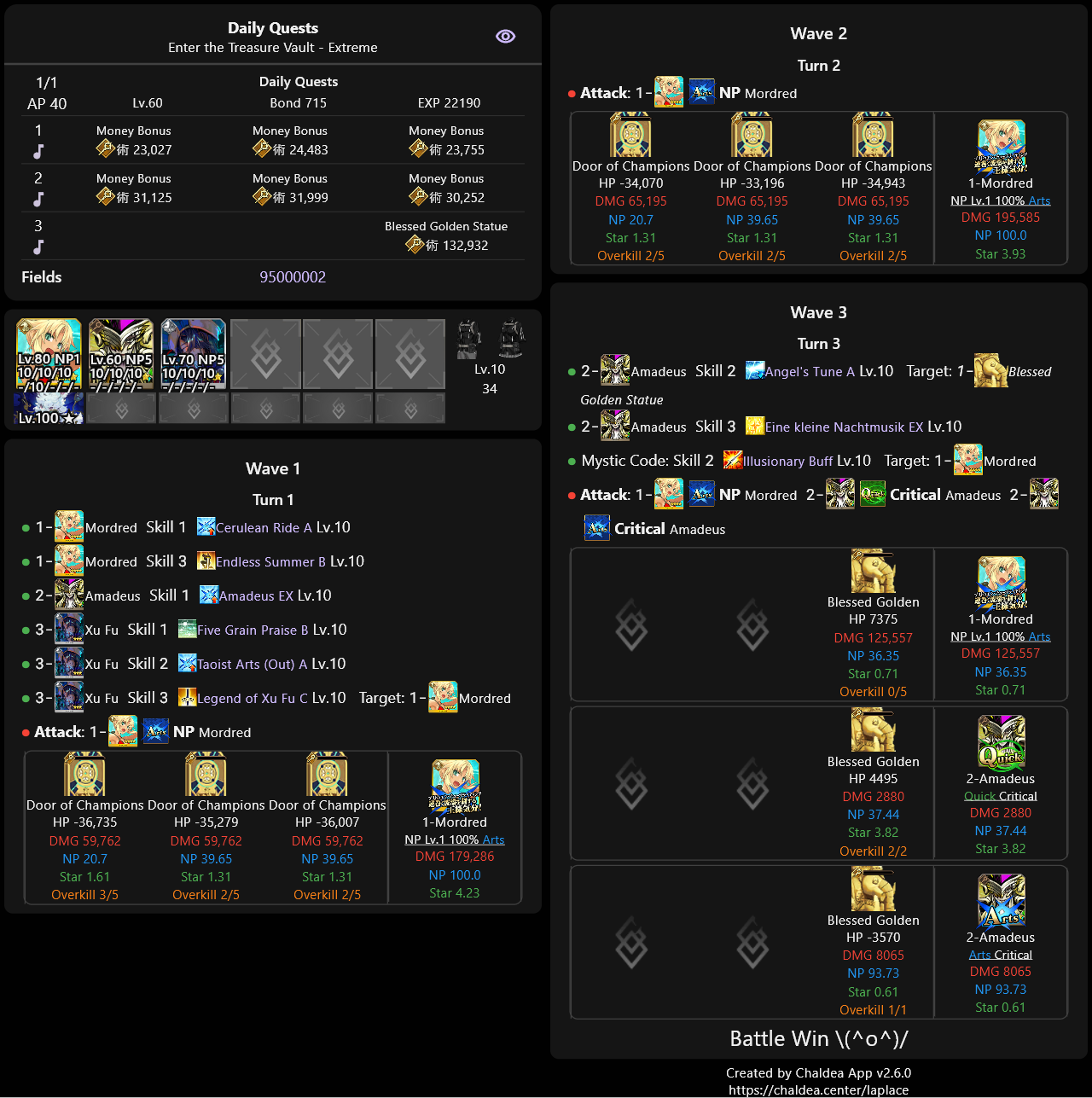Click Wave 2 Mordred NP card, DMG 195,585

tap(1001, 148)
